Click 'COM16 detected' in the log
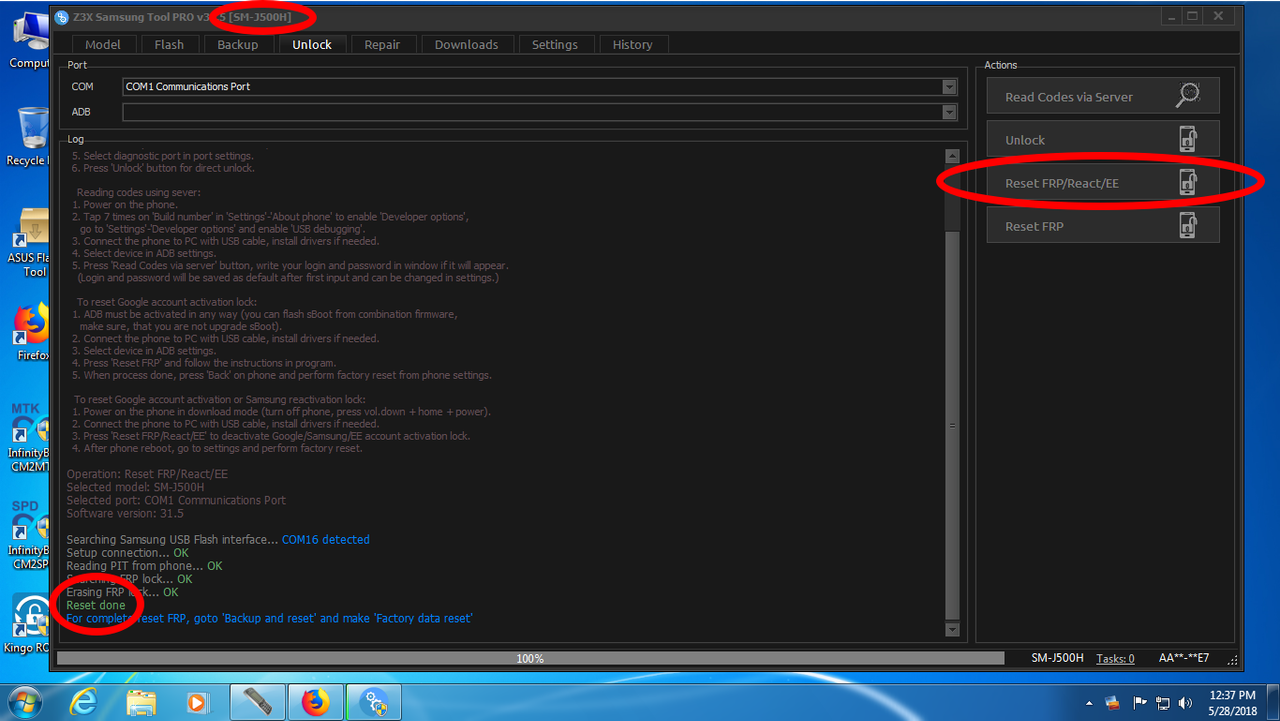The height and width of the screenshot is (721, 1280). click(325, 540)
